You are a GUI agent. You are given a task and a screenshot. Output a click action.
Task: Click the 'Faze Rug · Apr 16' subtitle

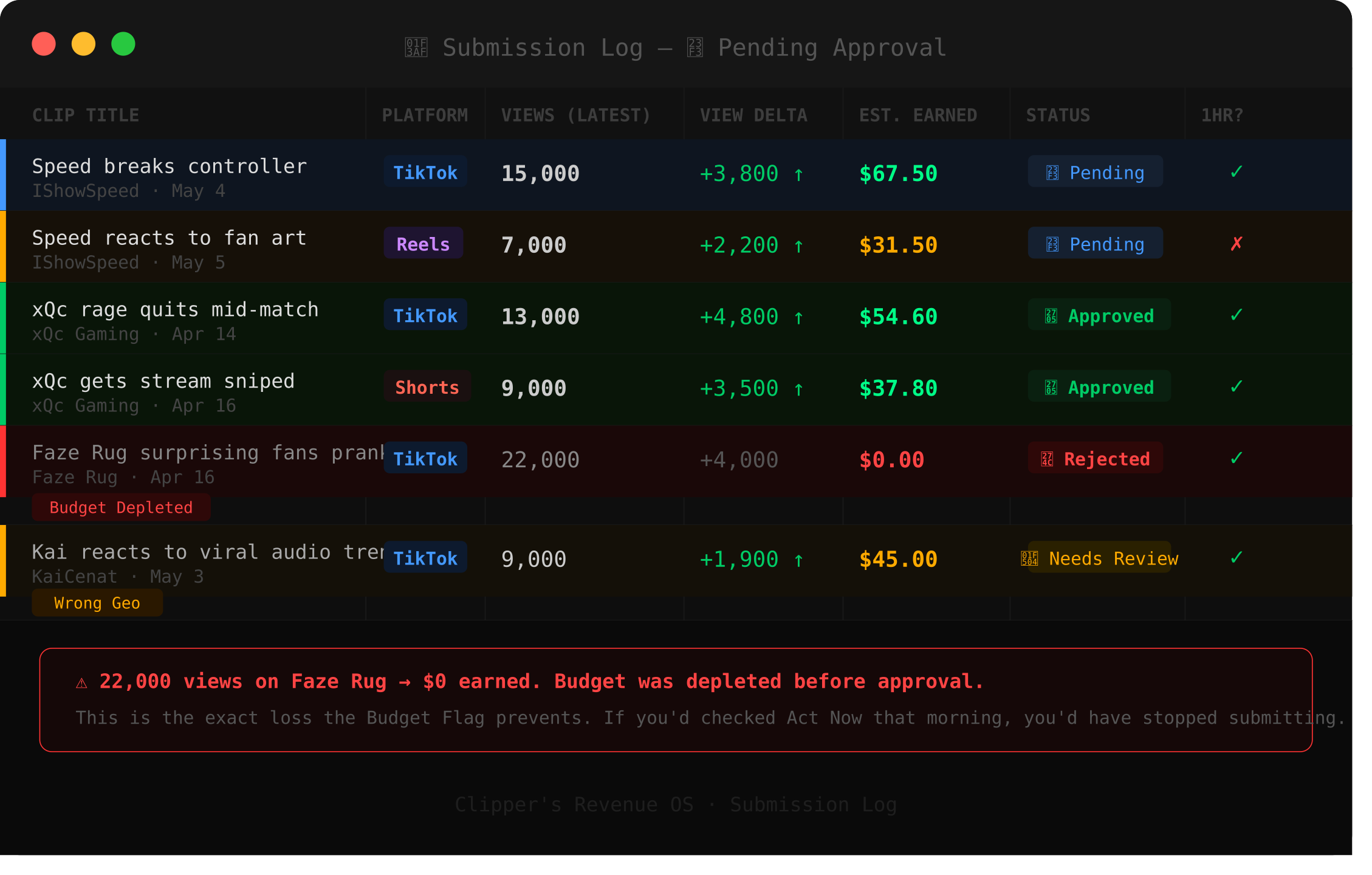click(x=123, y=478)
